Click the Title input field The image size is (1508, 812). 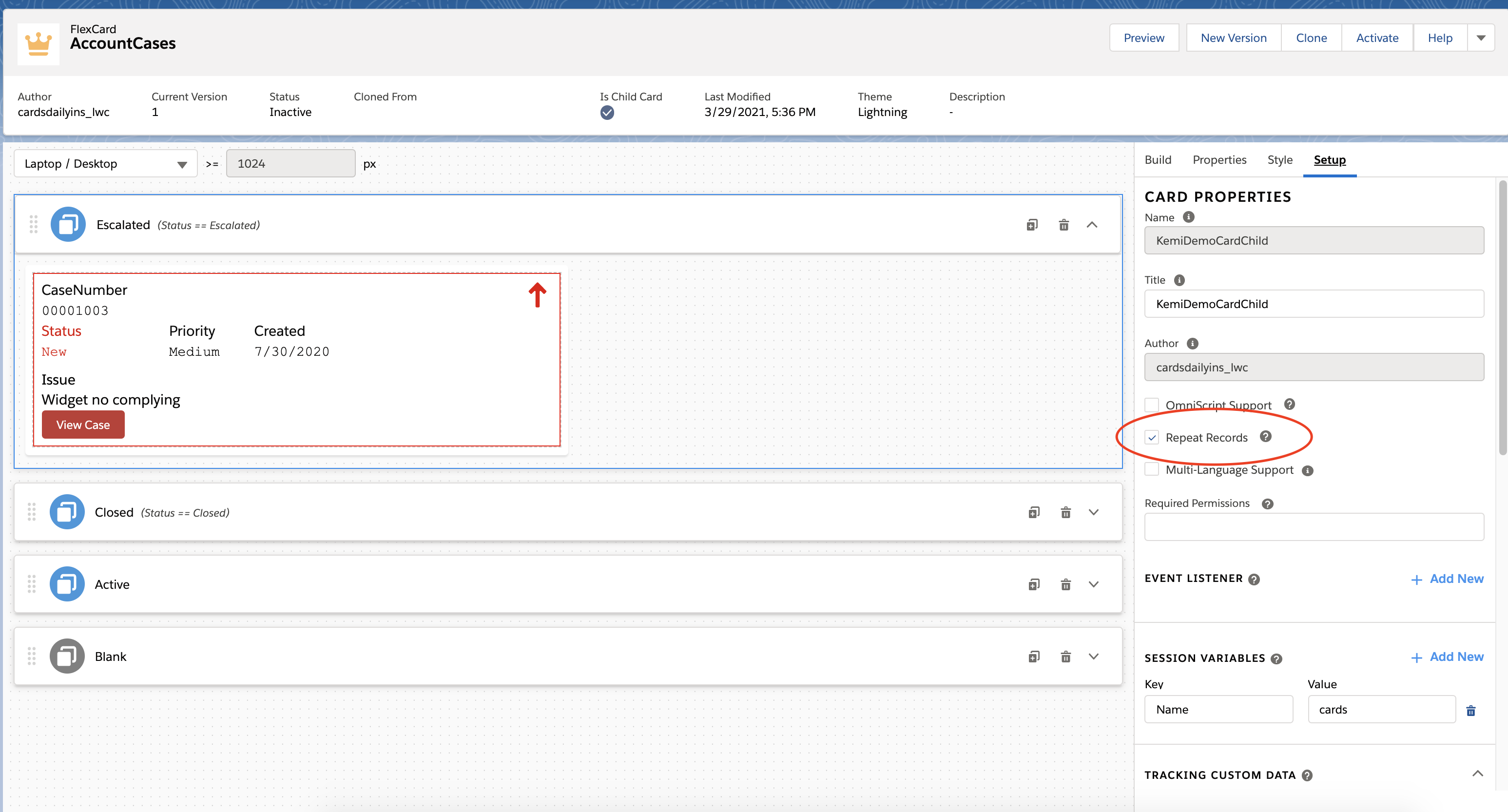coord(1314,304)
